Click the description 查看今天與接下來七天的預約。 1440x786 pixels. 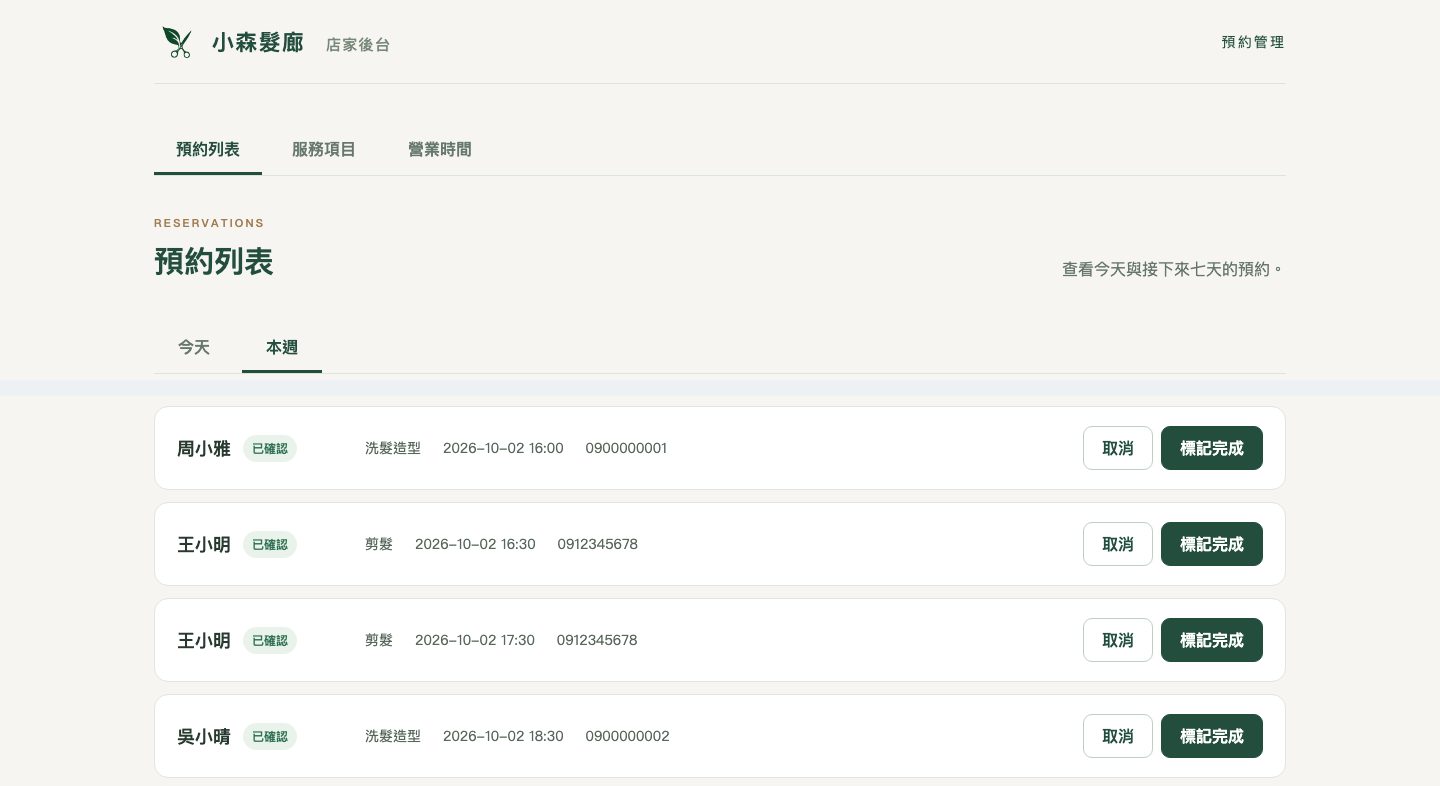pos(1173,269)
